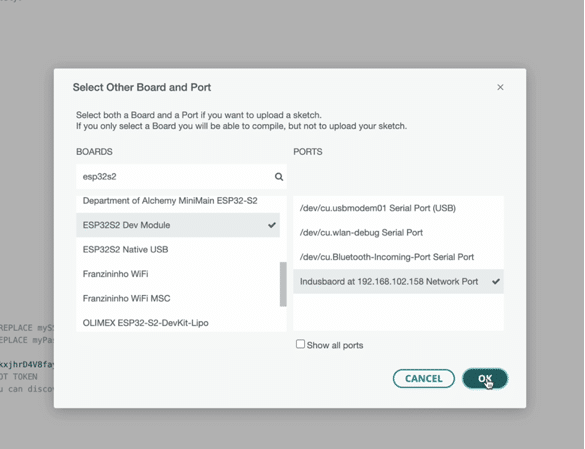Close the Select Other Board and Port dialog

(500, 87)
